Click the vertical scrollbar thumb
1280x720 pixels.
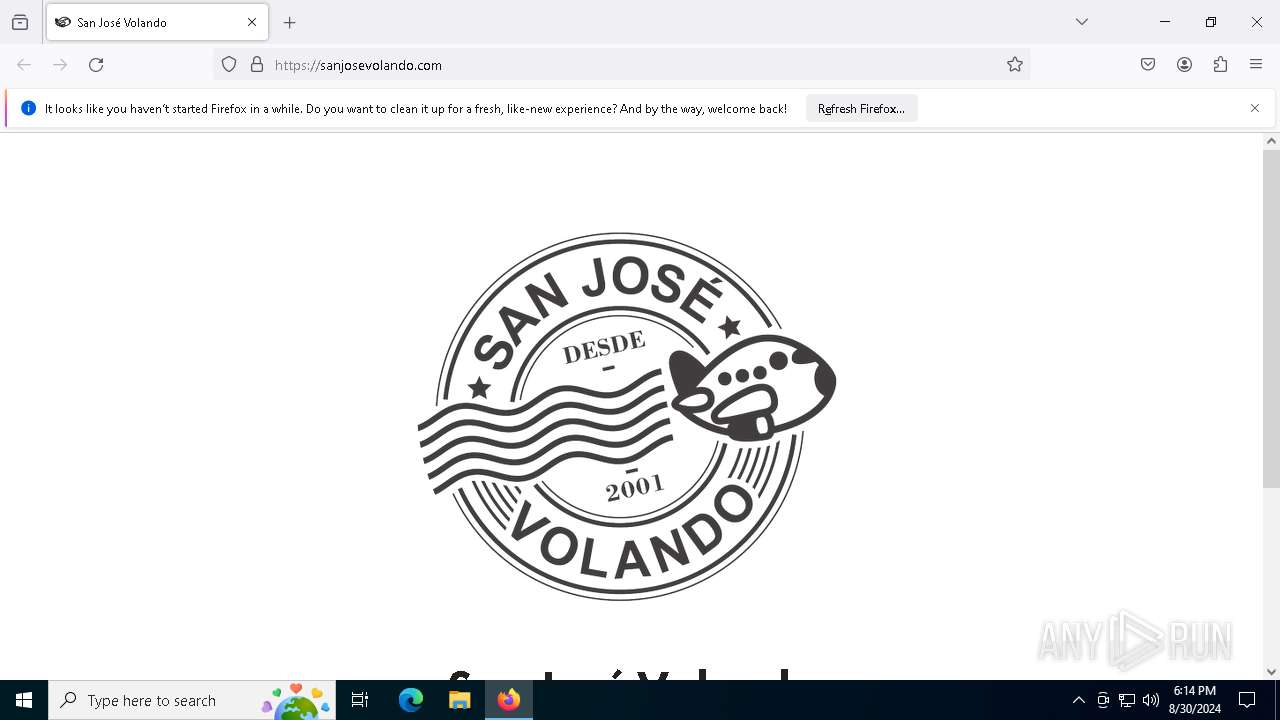pos(1271,318)
